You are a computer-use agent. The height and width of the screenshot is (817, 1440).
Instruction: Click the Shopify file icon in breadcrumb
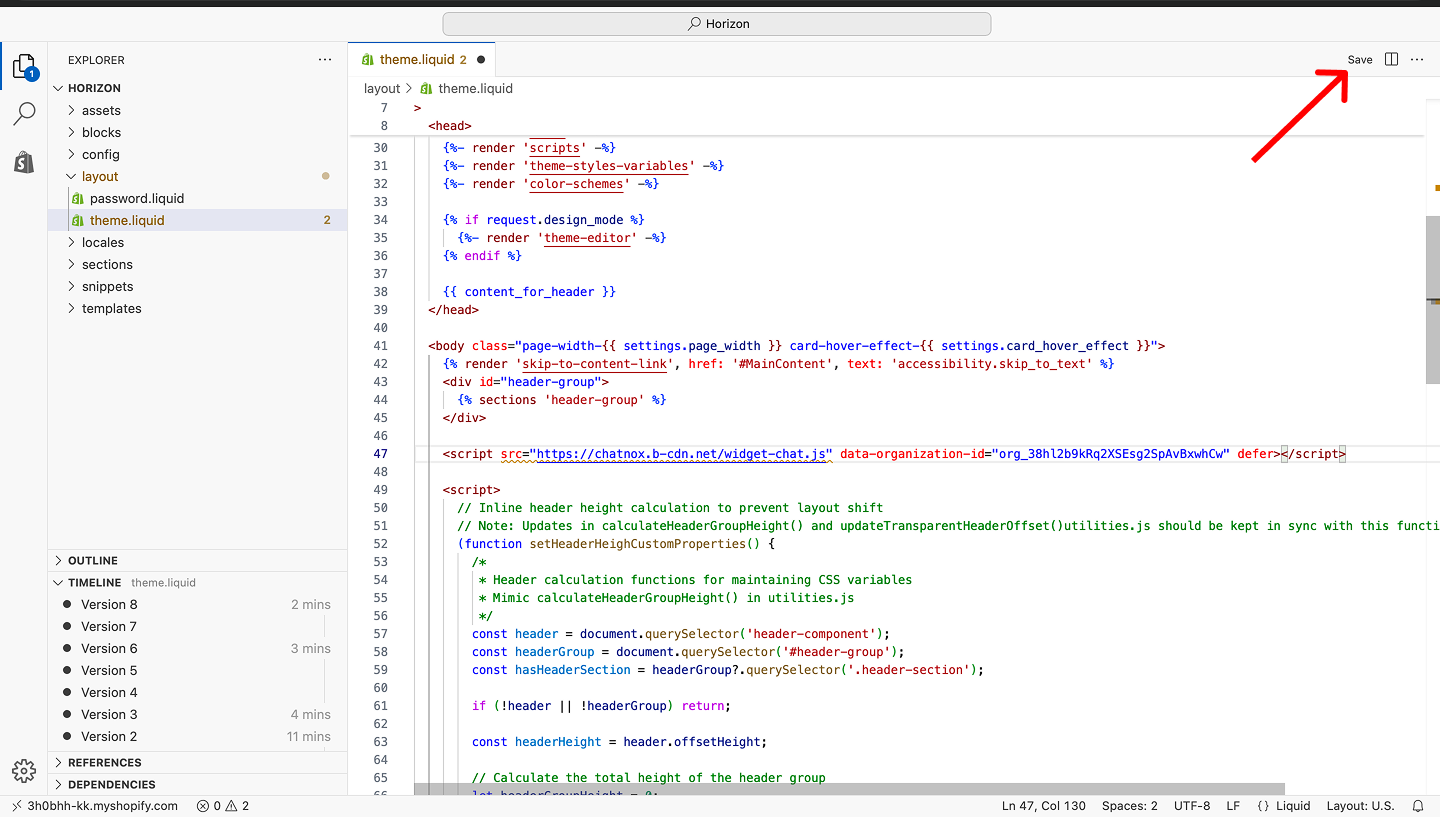tap(426, 89)
